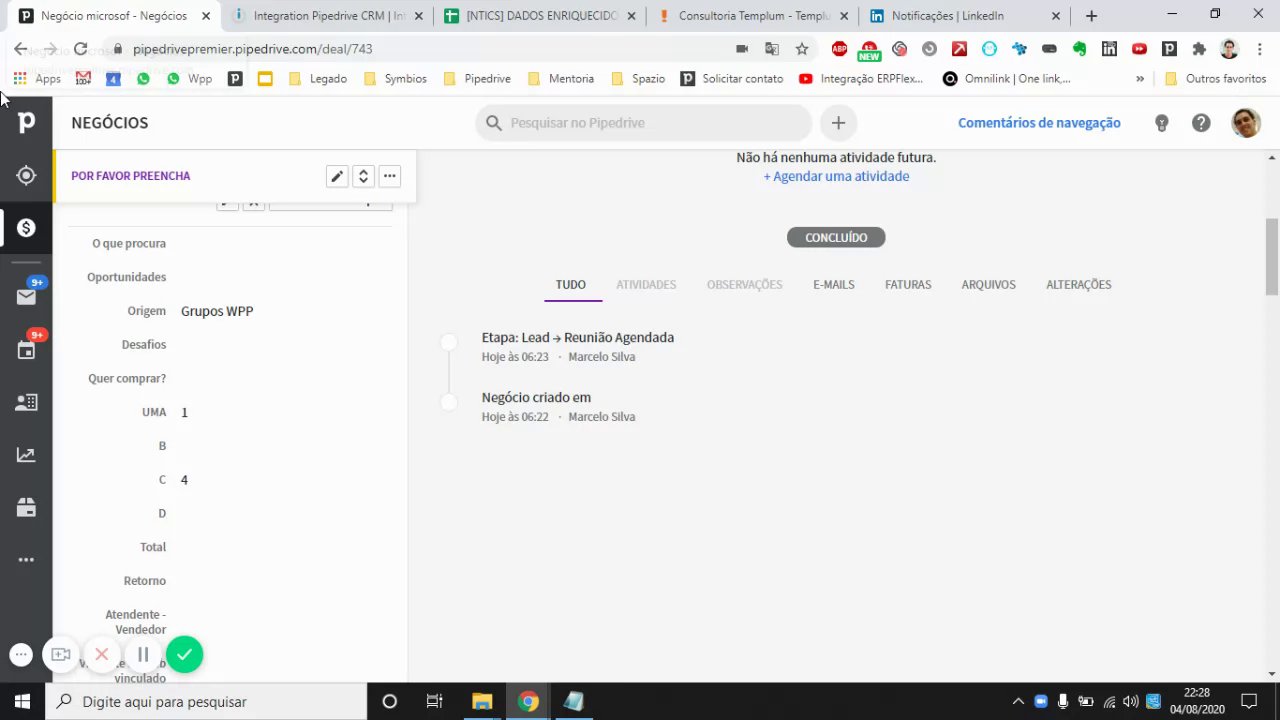1280x720 pixels.
Task: Click the pencil edit icon in Por Favor Preencha
Action: click(337, 176)
